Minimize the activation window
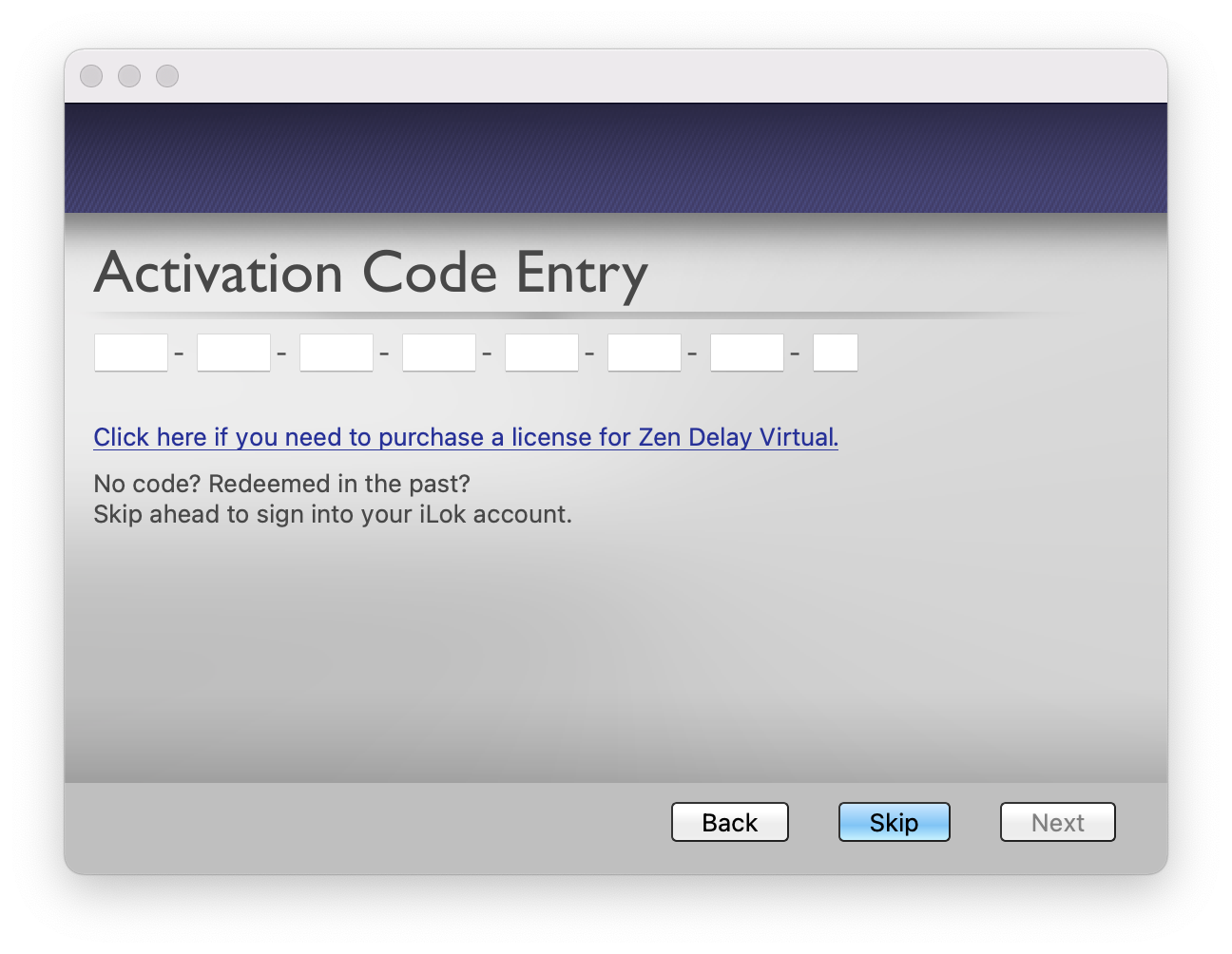The height and width of the screenshot is (954, 1232). tap(129, 76)
